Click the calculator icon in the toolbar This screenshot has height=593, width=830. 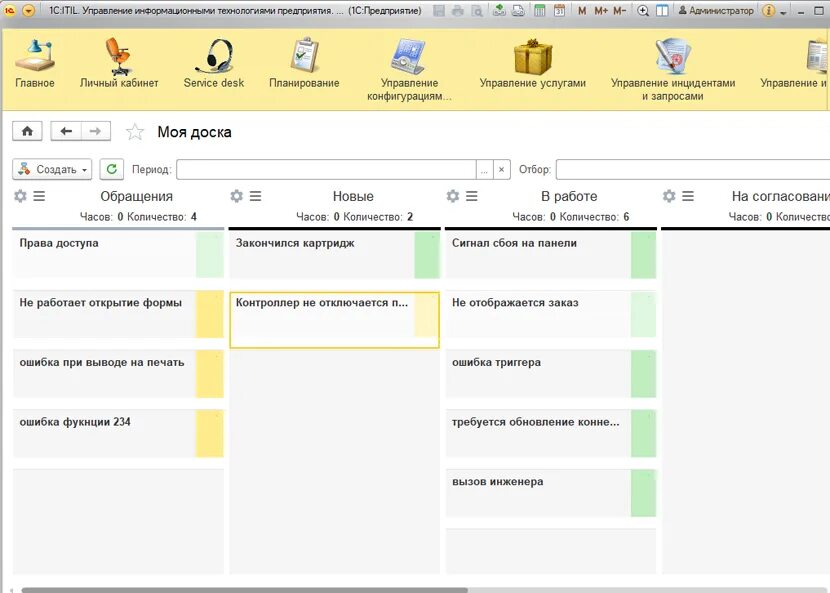click(x=540, y=9)
